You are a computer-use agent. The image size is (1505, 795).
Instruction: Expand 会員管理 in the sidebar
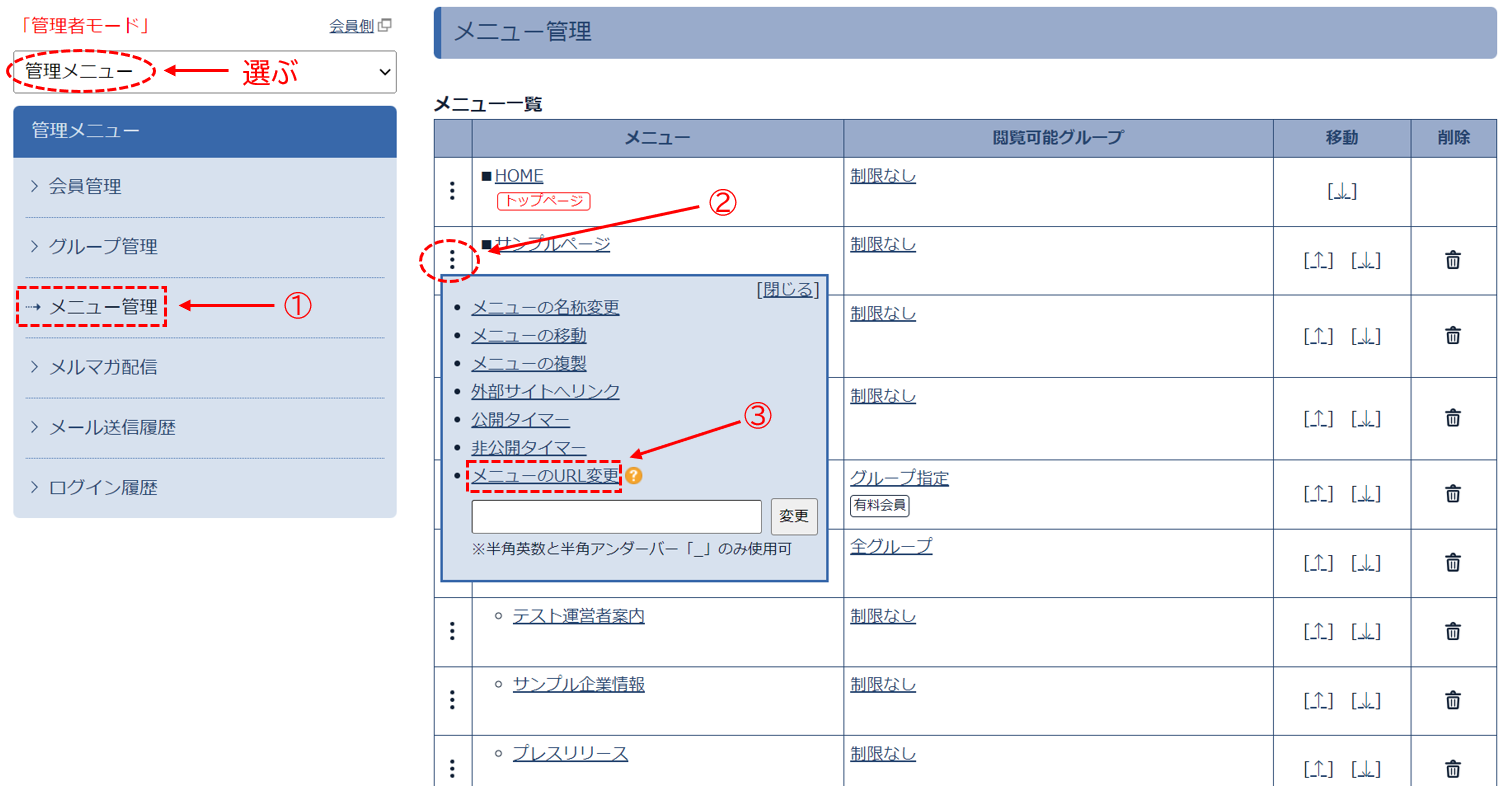[x=205, y=187]
